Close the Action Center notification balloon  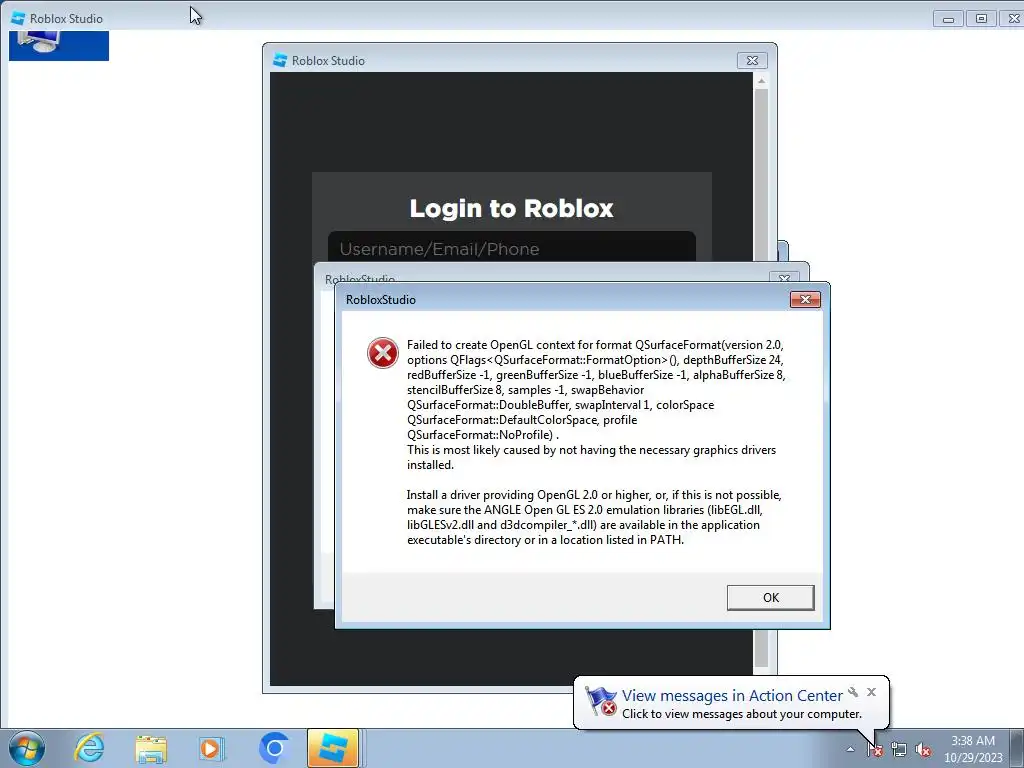(871, 692)
